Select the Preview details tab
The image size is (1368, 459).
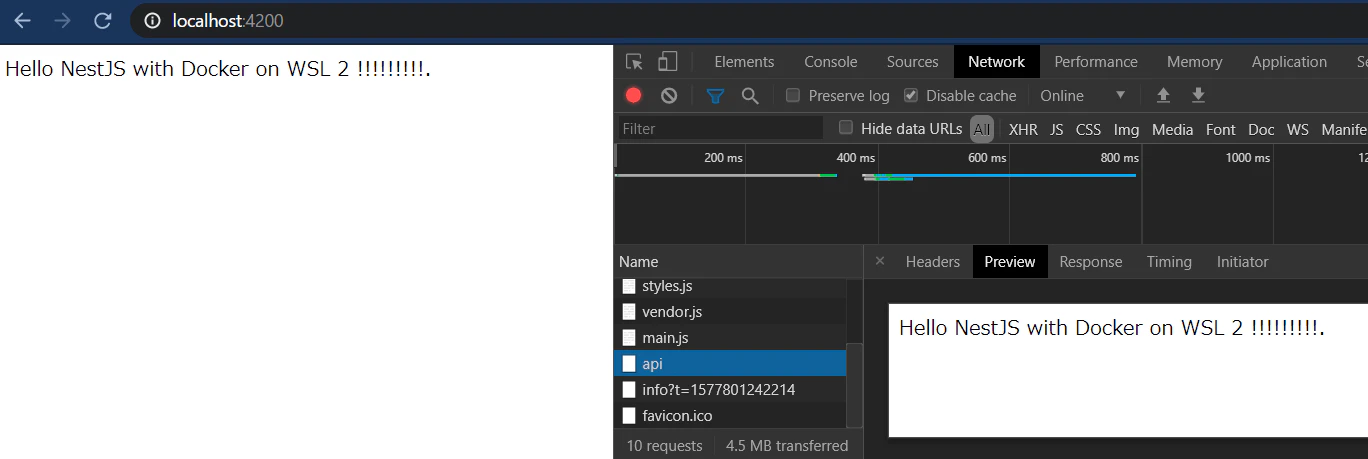[1009, 262]
